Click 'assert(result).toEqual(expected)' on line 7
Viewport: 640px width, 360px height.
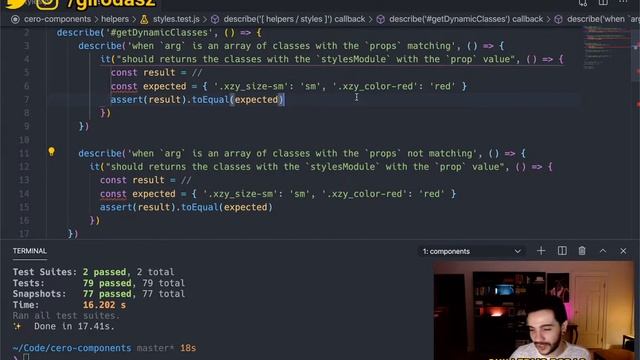[x=197, y=100]
